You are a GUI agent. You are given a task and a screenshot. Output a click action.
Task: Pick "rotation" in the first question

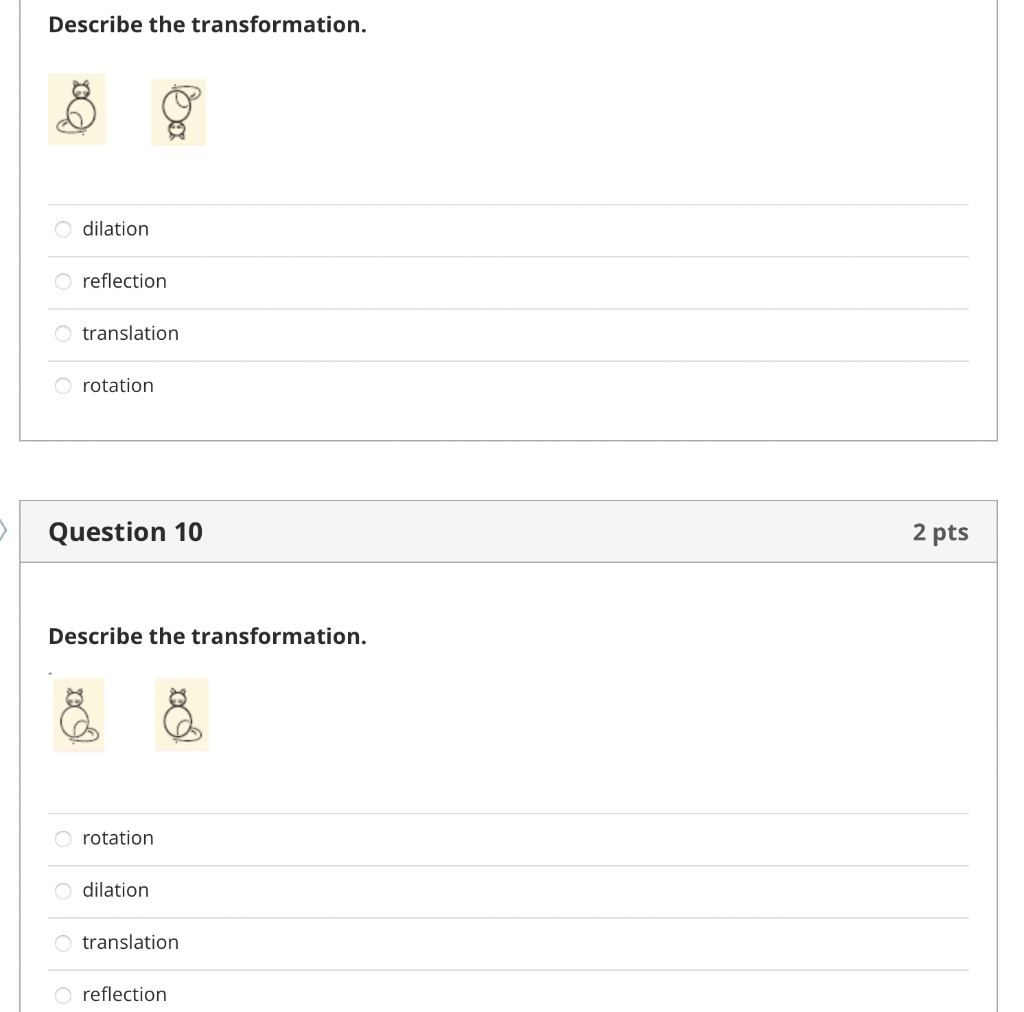[x=118, y=385]
